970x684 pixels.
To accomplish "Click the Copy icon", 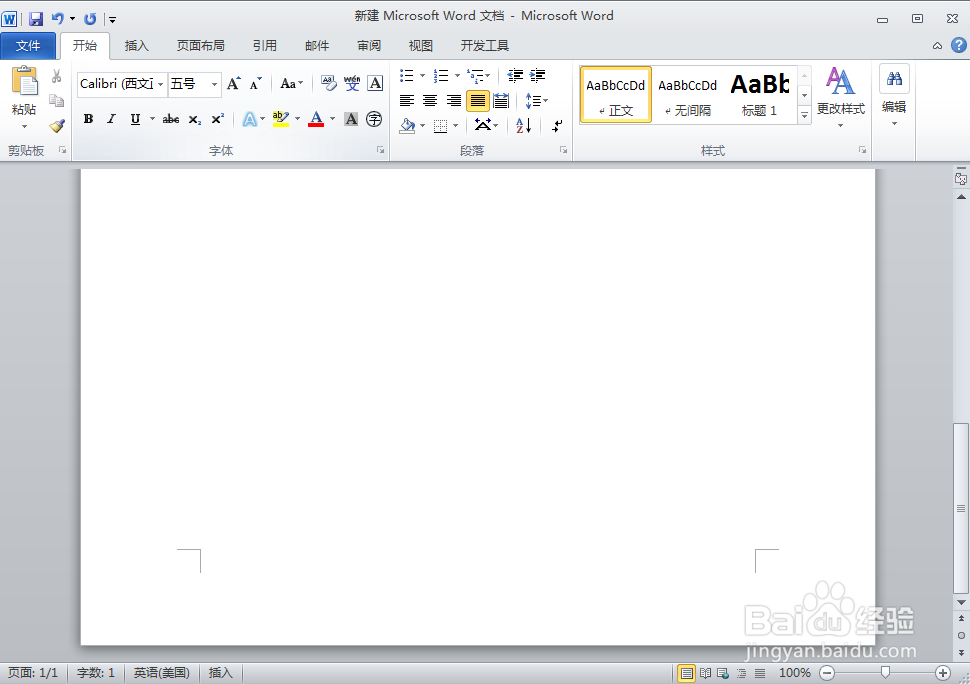I will pos(56,101).
